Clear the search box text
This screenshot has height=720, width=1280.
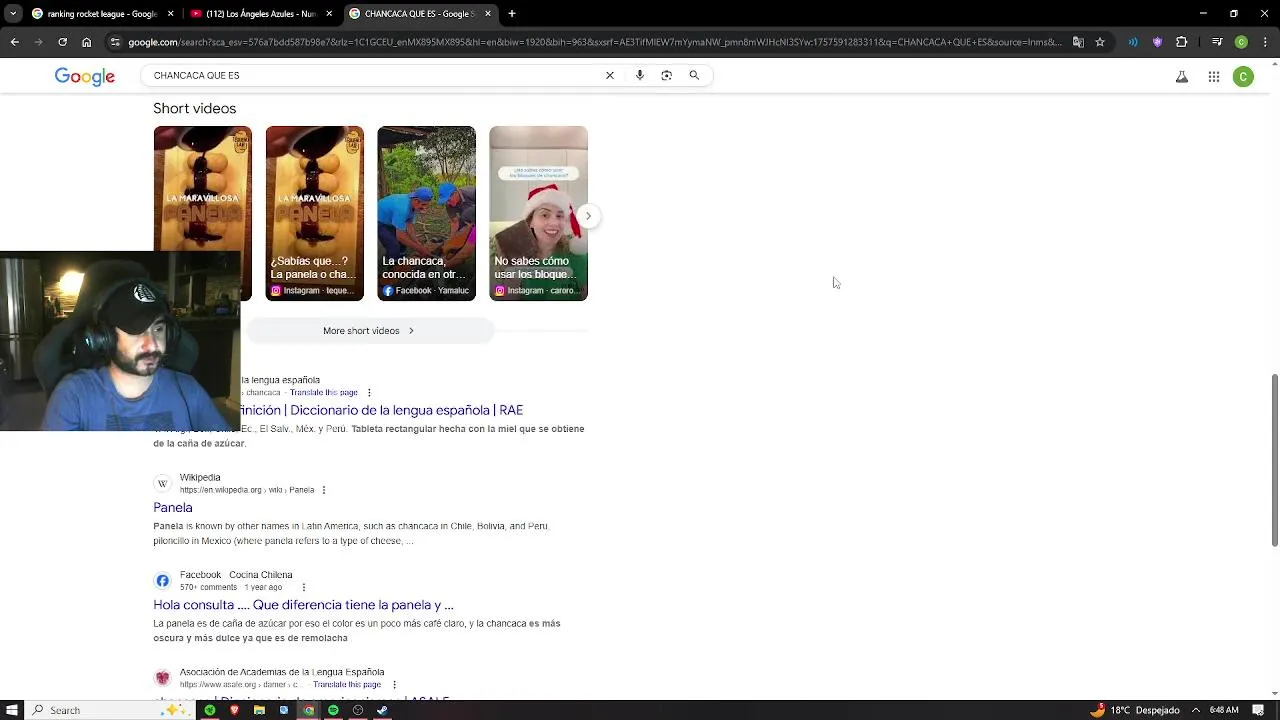(610, 75)
